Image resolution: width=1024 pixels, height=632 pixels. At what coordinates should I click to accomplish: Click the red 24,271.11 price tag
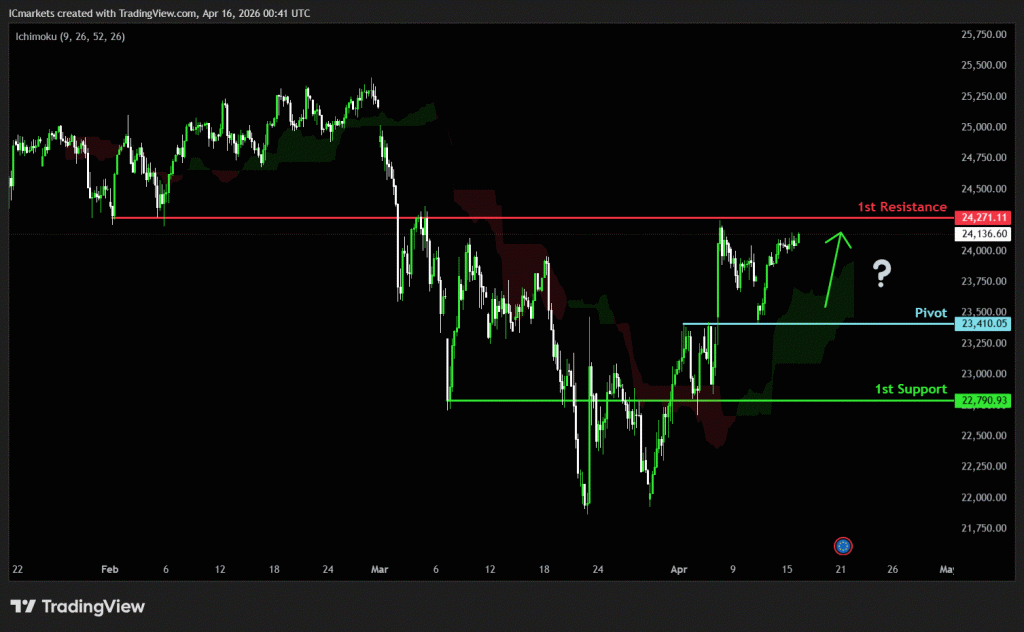983,217
